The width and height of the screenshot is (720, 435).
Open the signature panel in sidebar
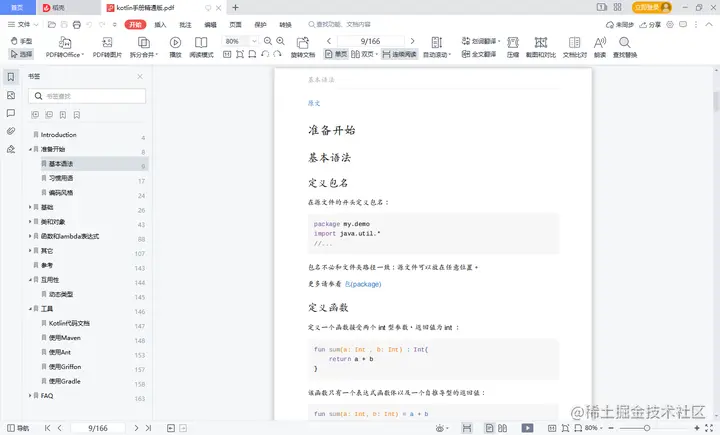pyautogui.click(x=11, y=149)
